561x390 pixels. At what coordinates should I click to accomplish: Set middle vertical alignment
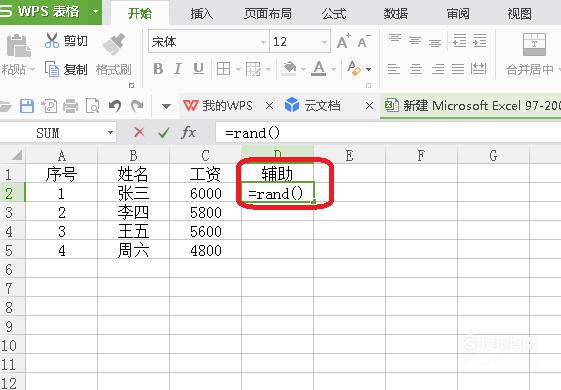(x=415, y=41)
